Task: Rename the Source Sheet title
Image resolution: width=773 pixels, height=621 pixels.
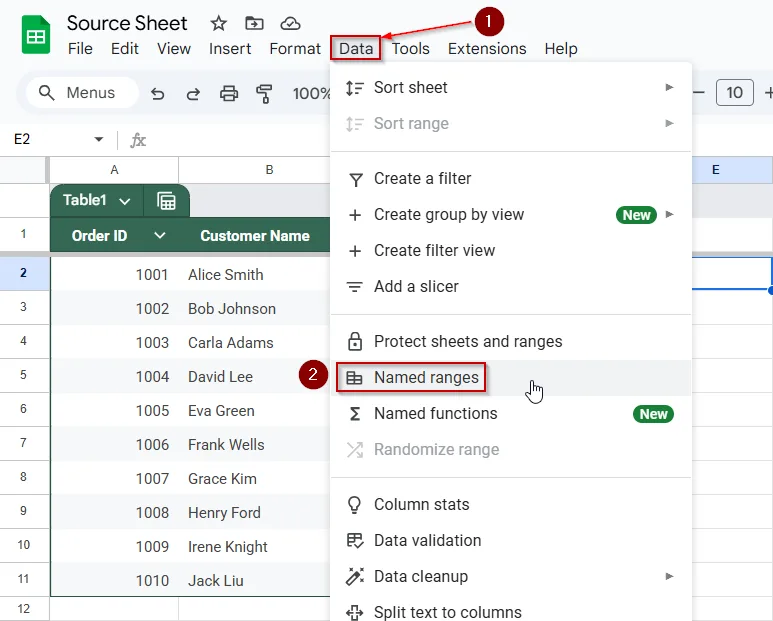Action: (127, 23)
